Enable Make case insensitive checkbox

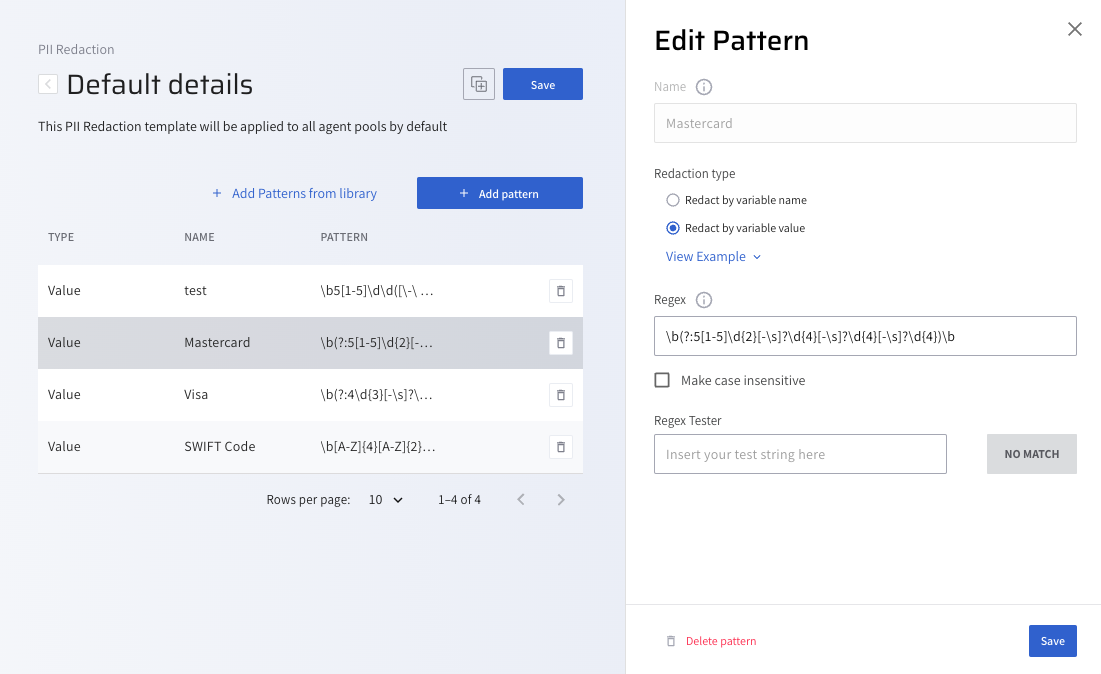click(x=662, y=380)
